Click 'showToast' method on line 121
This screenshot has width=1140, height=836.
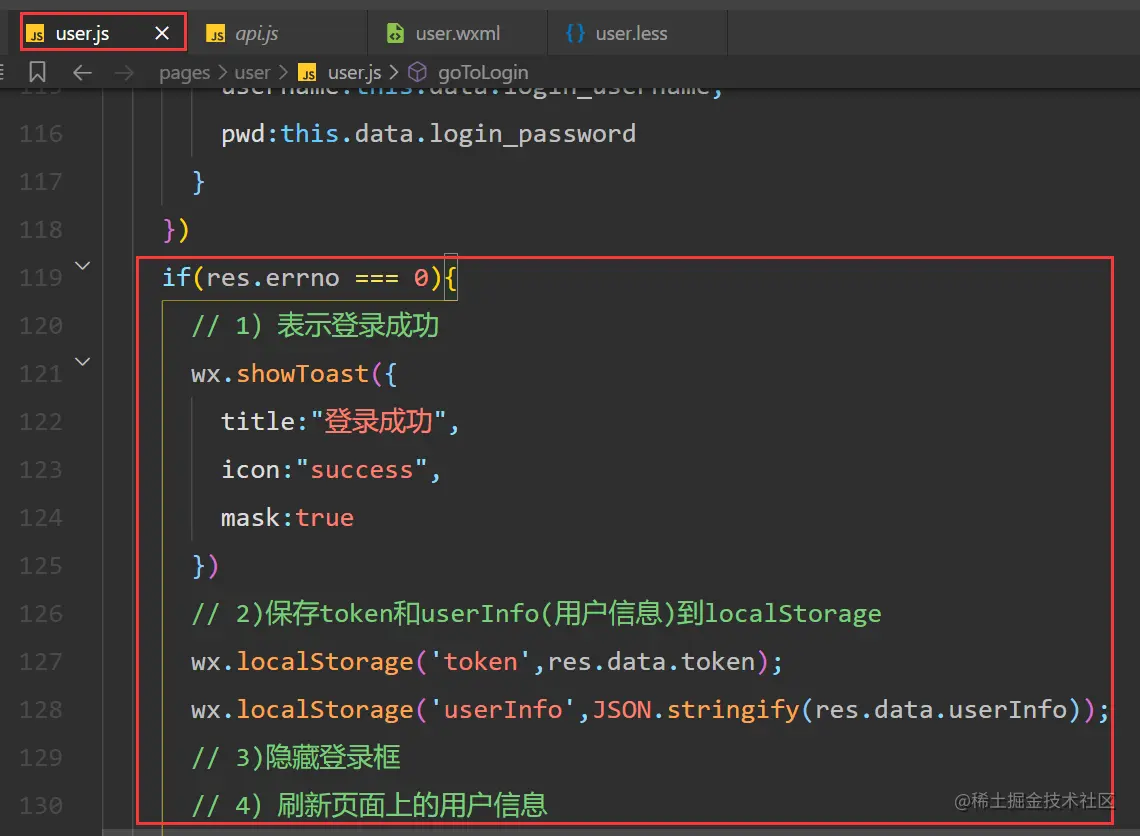coord(302,374)
